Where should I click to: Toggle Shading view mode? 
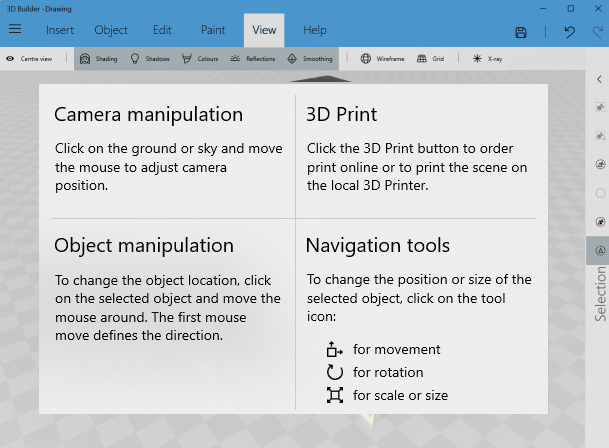pos(98,59)
